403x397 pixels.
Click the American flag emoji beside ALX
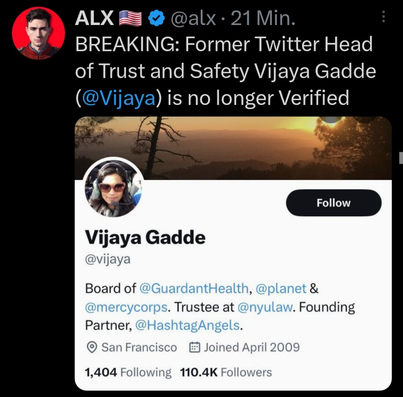[x=130, y=18]
